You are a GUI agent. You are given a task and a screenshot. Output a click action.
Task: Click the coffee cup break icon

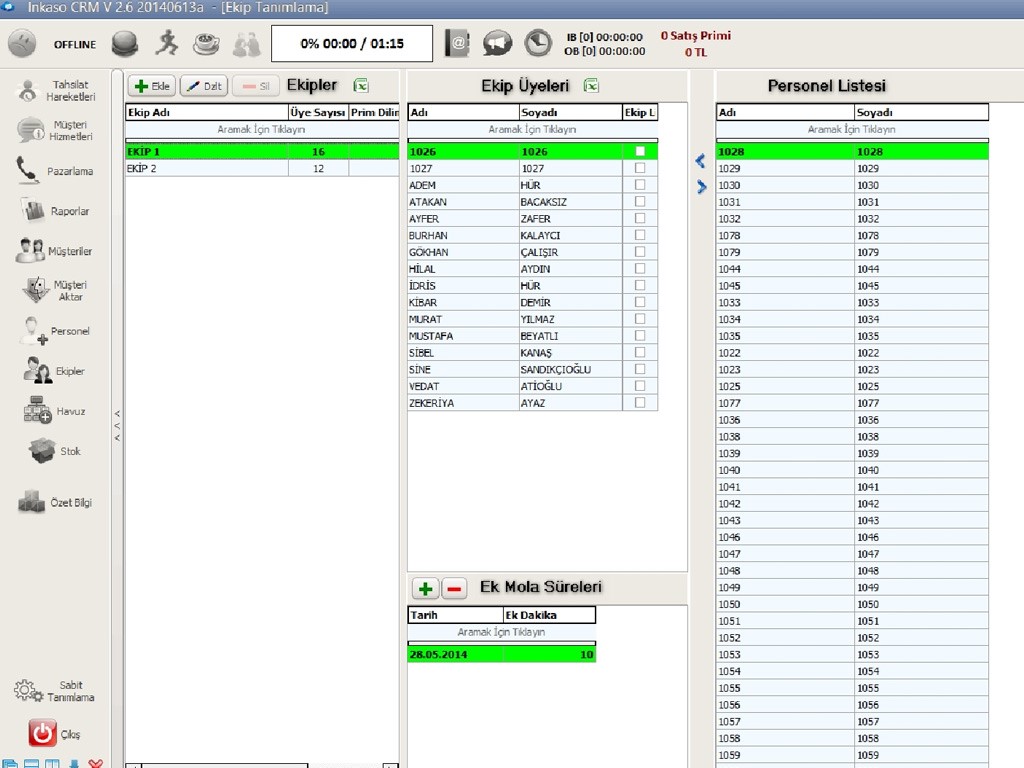206,43
